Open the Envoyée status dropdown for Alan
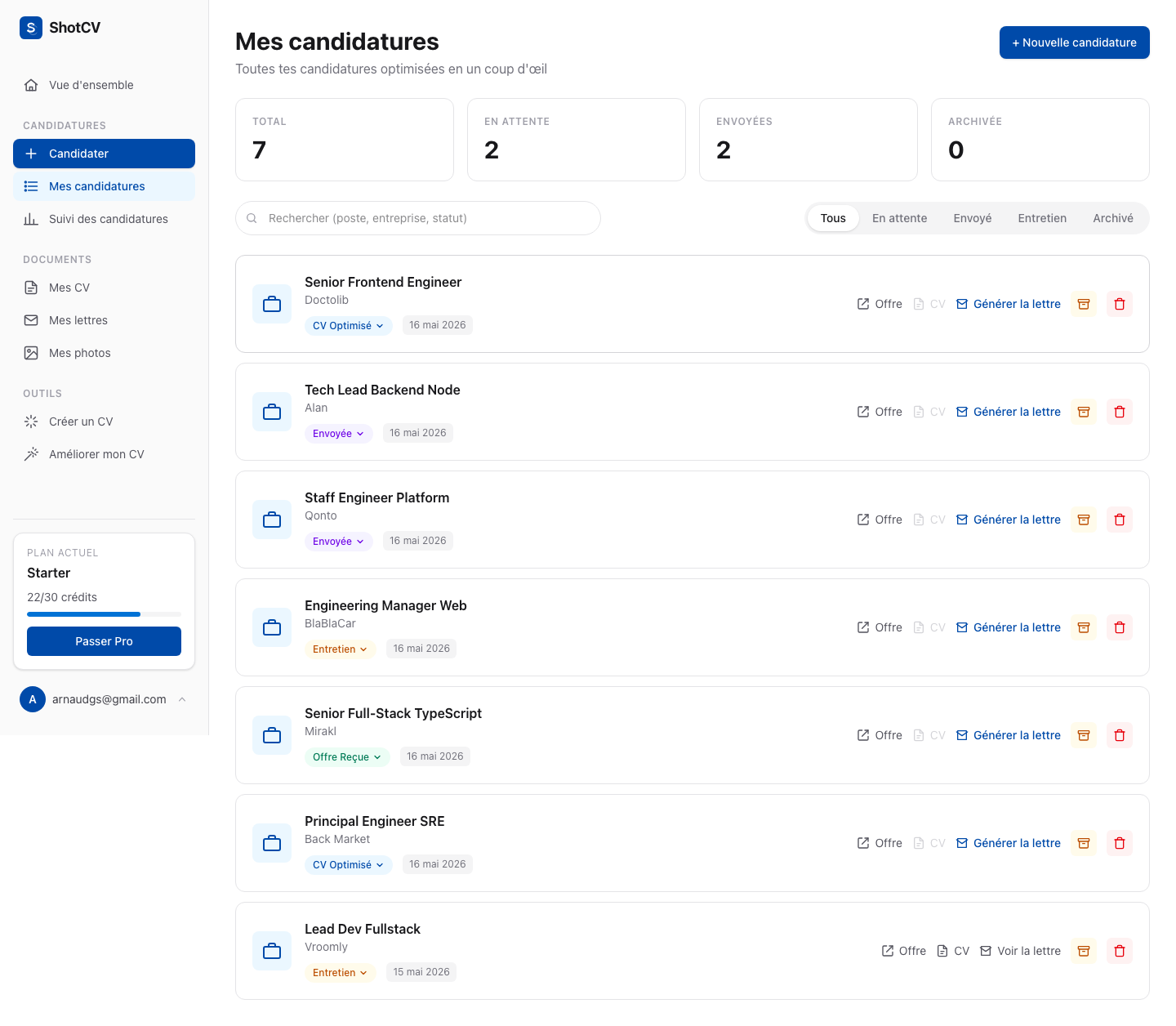 pos(339,434)
